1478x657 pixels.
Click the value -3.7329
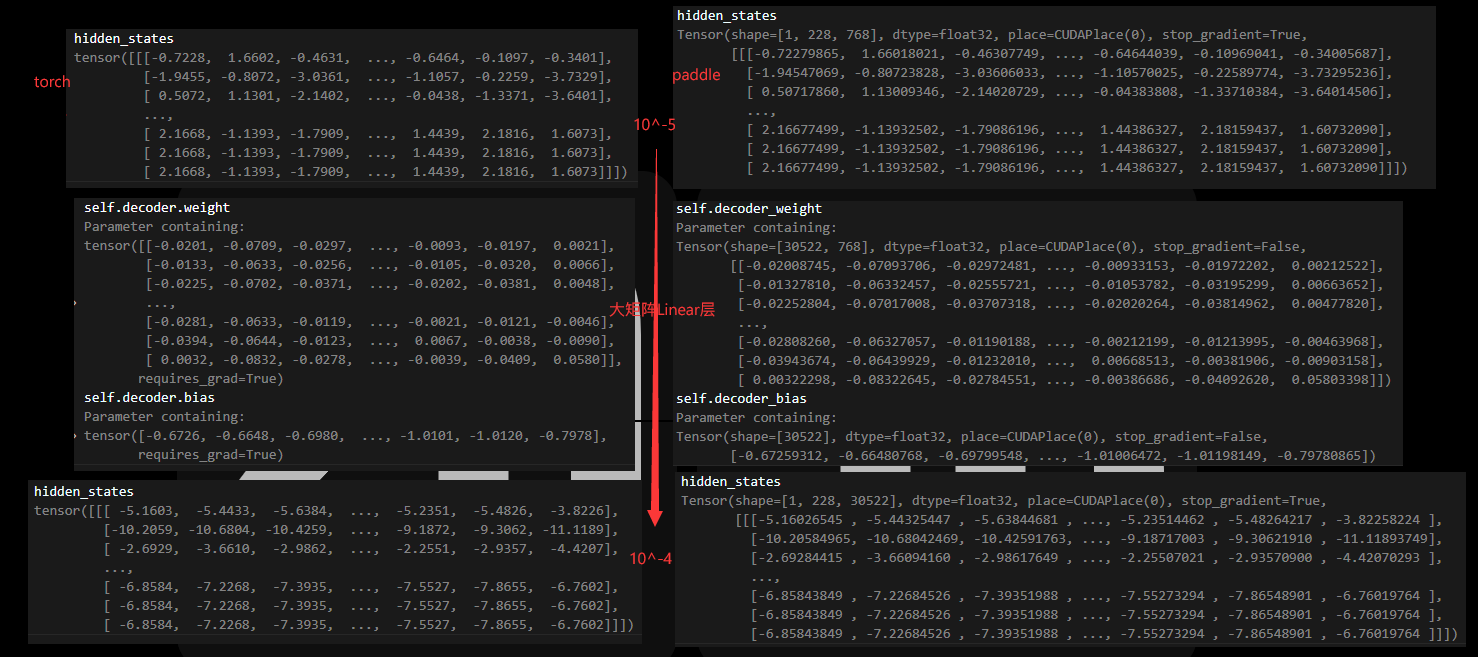[x=575, y=78]
